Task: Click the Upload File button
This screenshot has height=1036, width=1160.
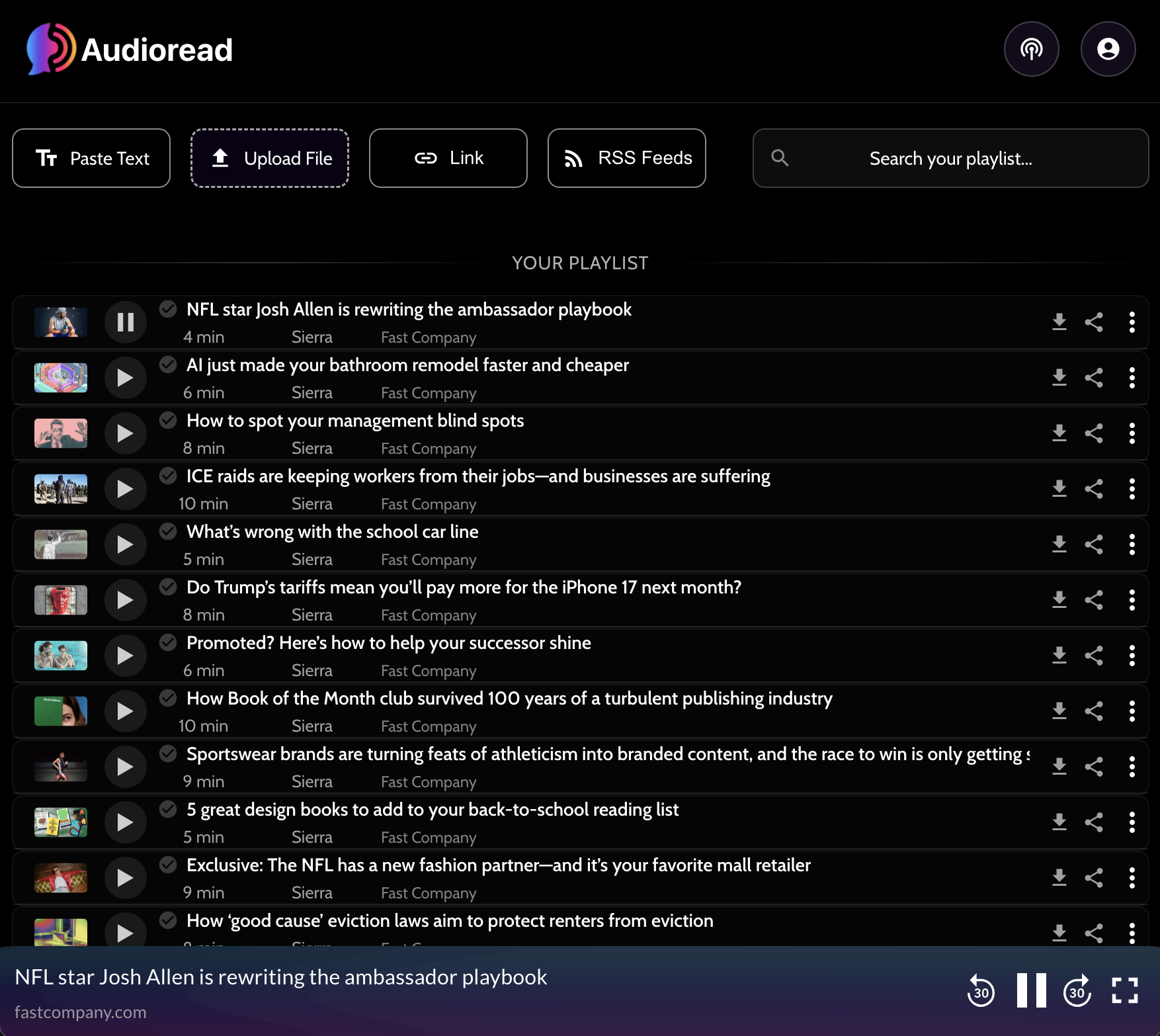Action: 270,158
